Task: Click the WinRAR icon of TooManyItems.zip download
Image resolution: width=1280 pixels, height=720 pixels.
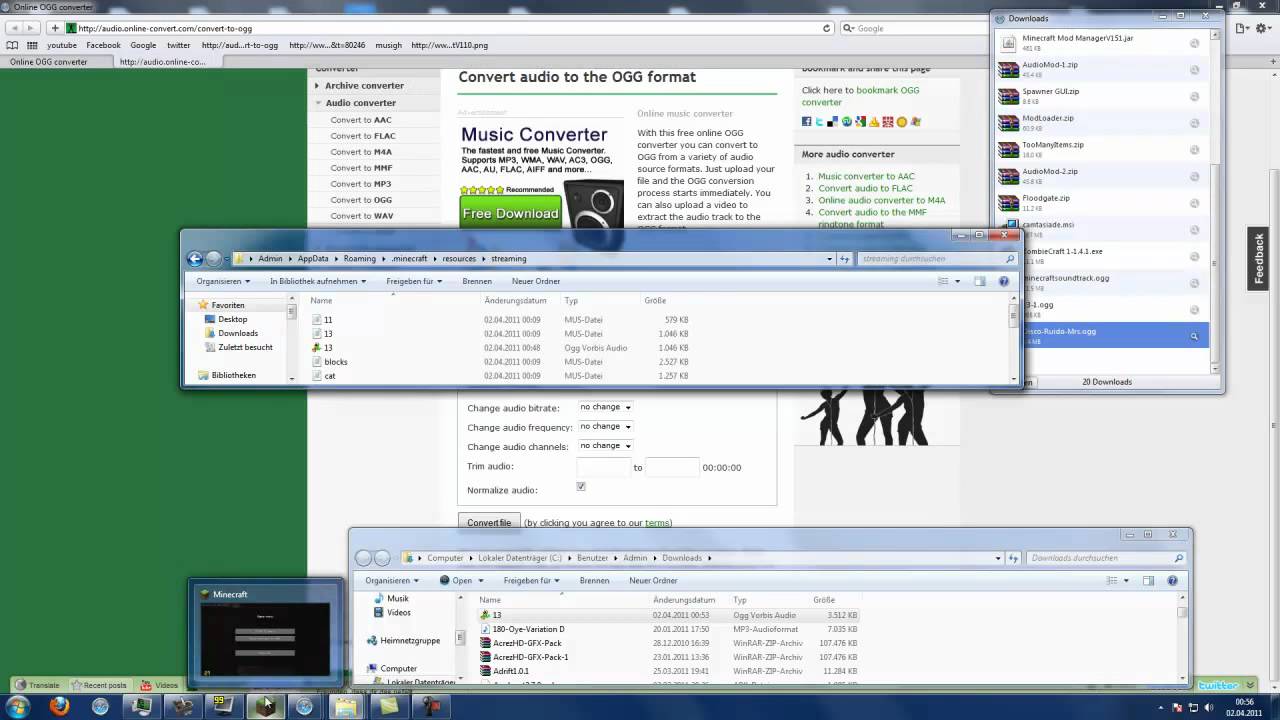Action: (1009, 150)
